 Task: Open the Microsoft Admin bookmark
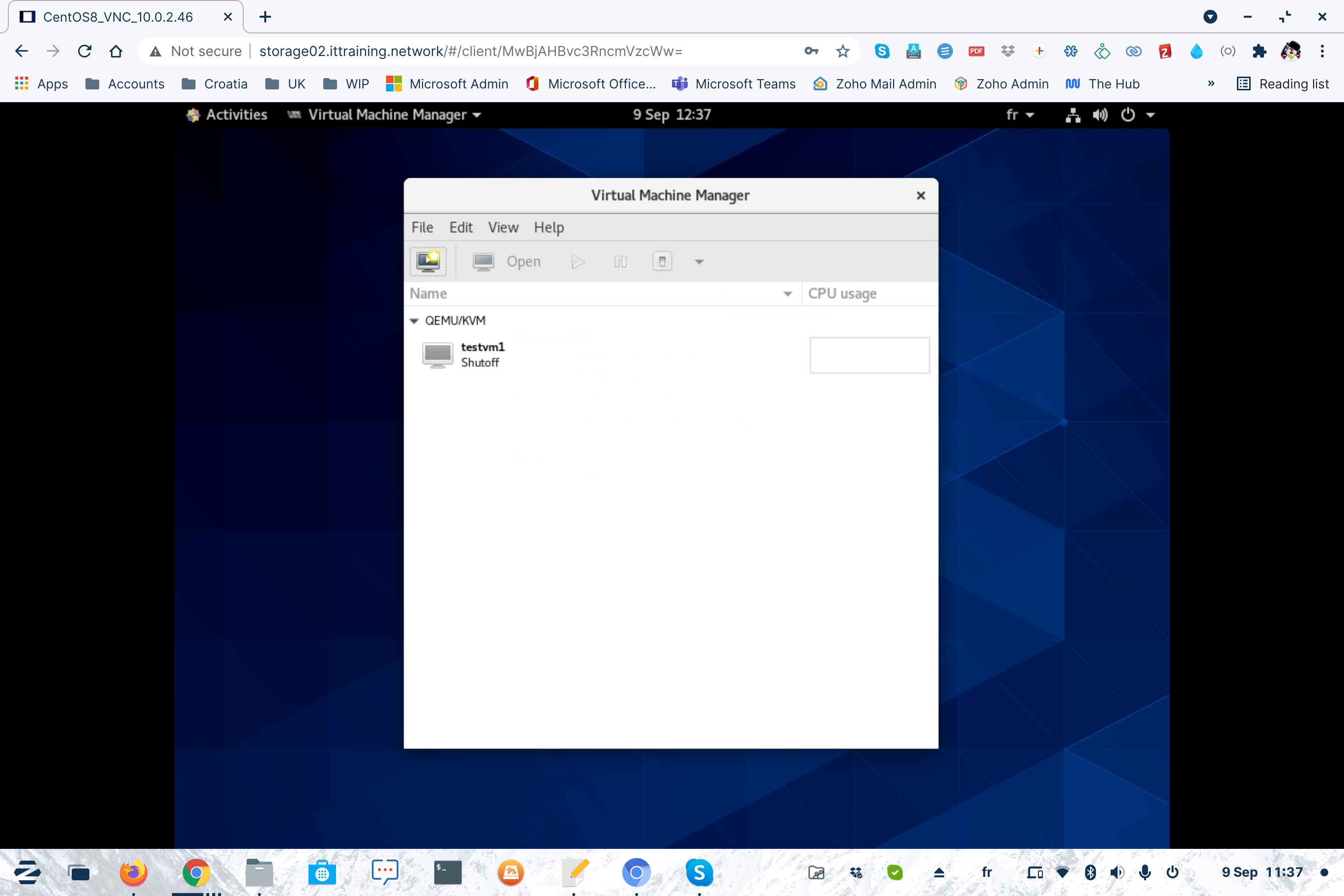(447, 84)
